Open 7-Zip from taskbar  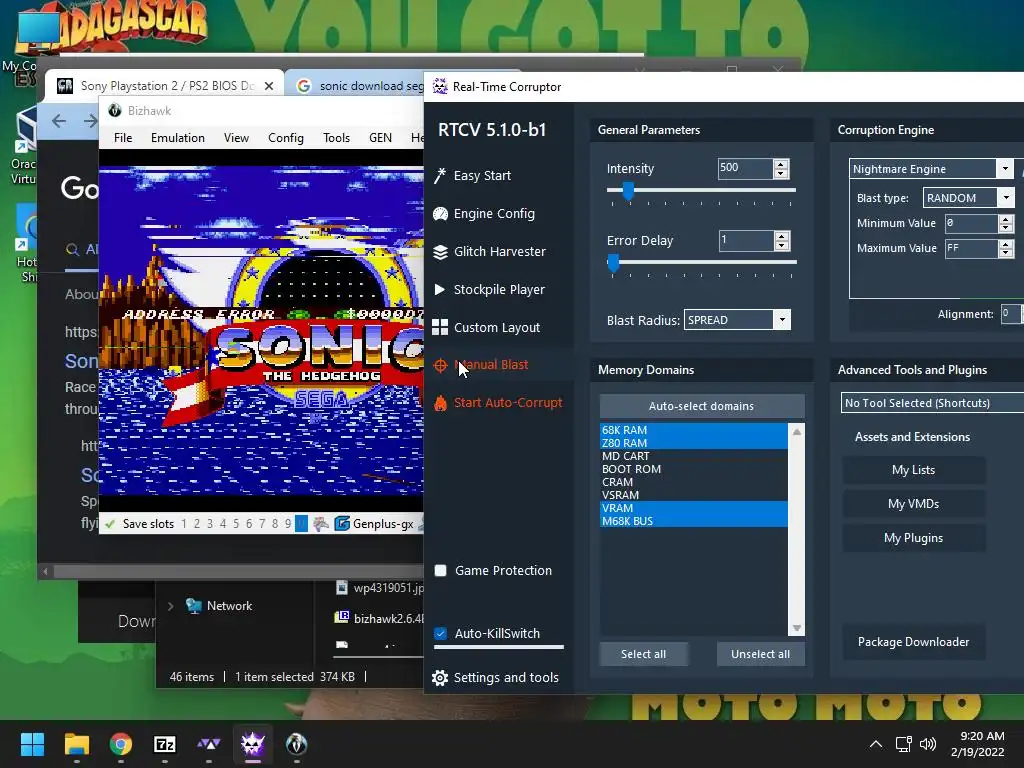pos(165,744)
